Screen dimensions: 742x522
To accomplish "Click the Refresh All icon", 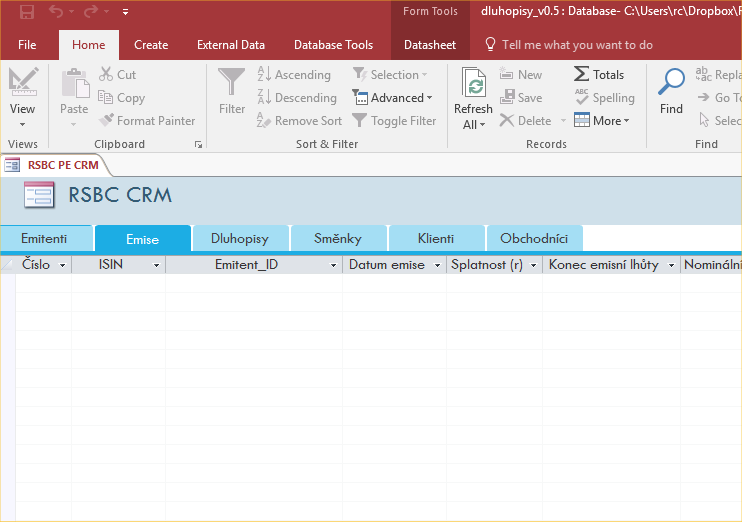I will click(473, 83).
